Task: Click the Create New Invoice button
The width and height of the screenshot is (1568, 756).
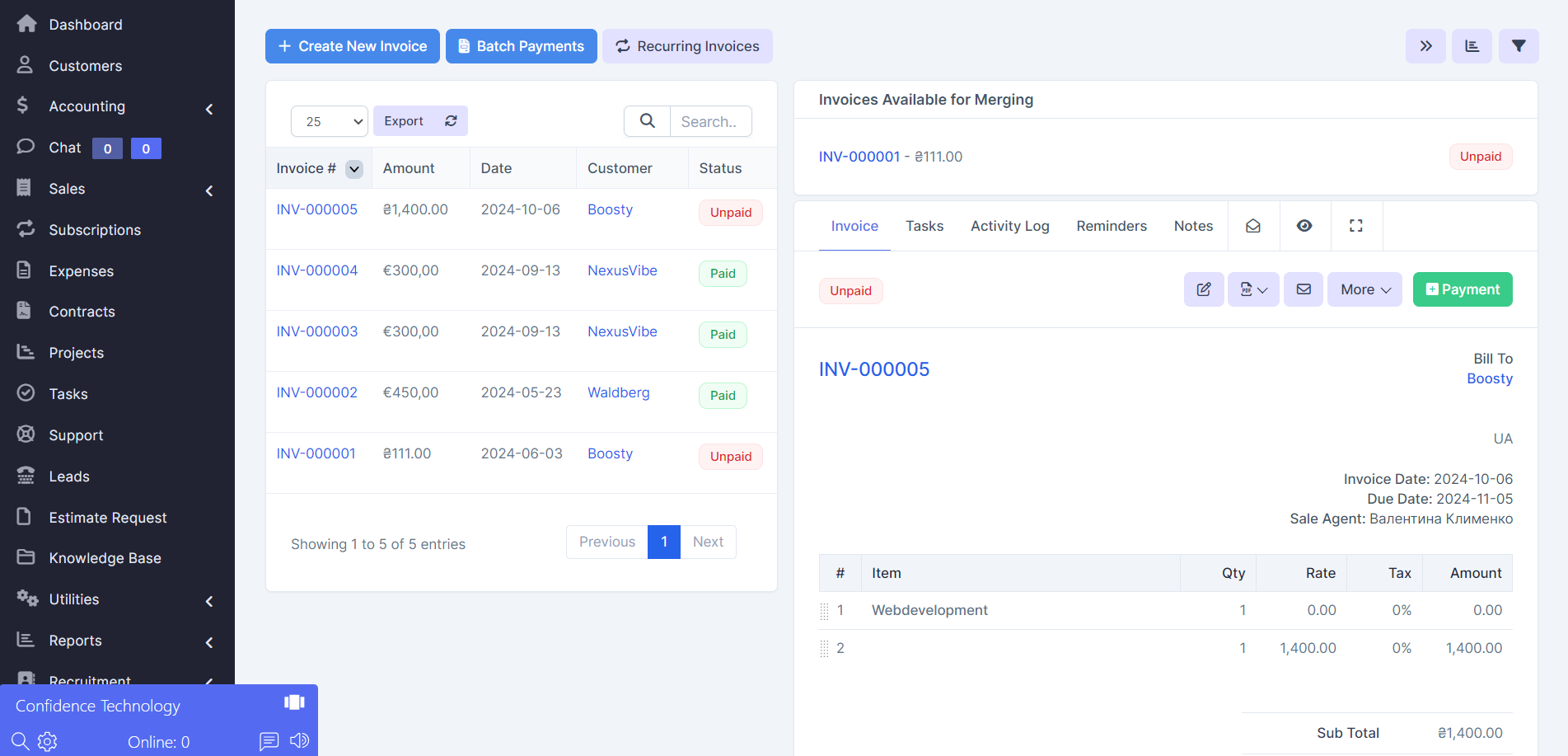Action: point(352,46)
